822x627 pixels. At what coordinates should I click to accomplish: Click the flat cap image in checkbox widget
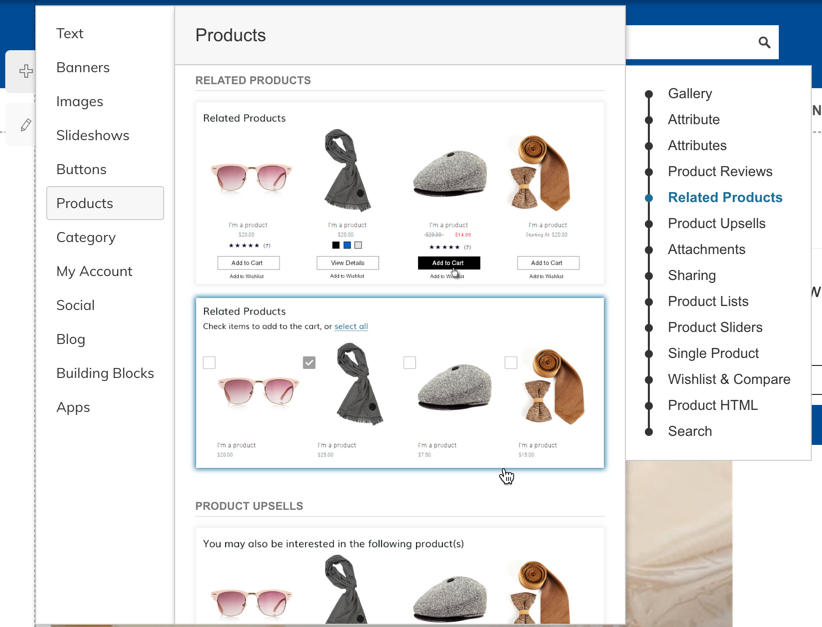pos(455,387)
